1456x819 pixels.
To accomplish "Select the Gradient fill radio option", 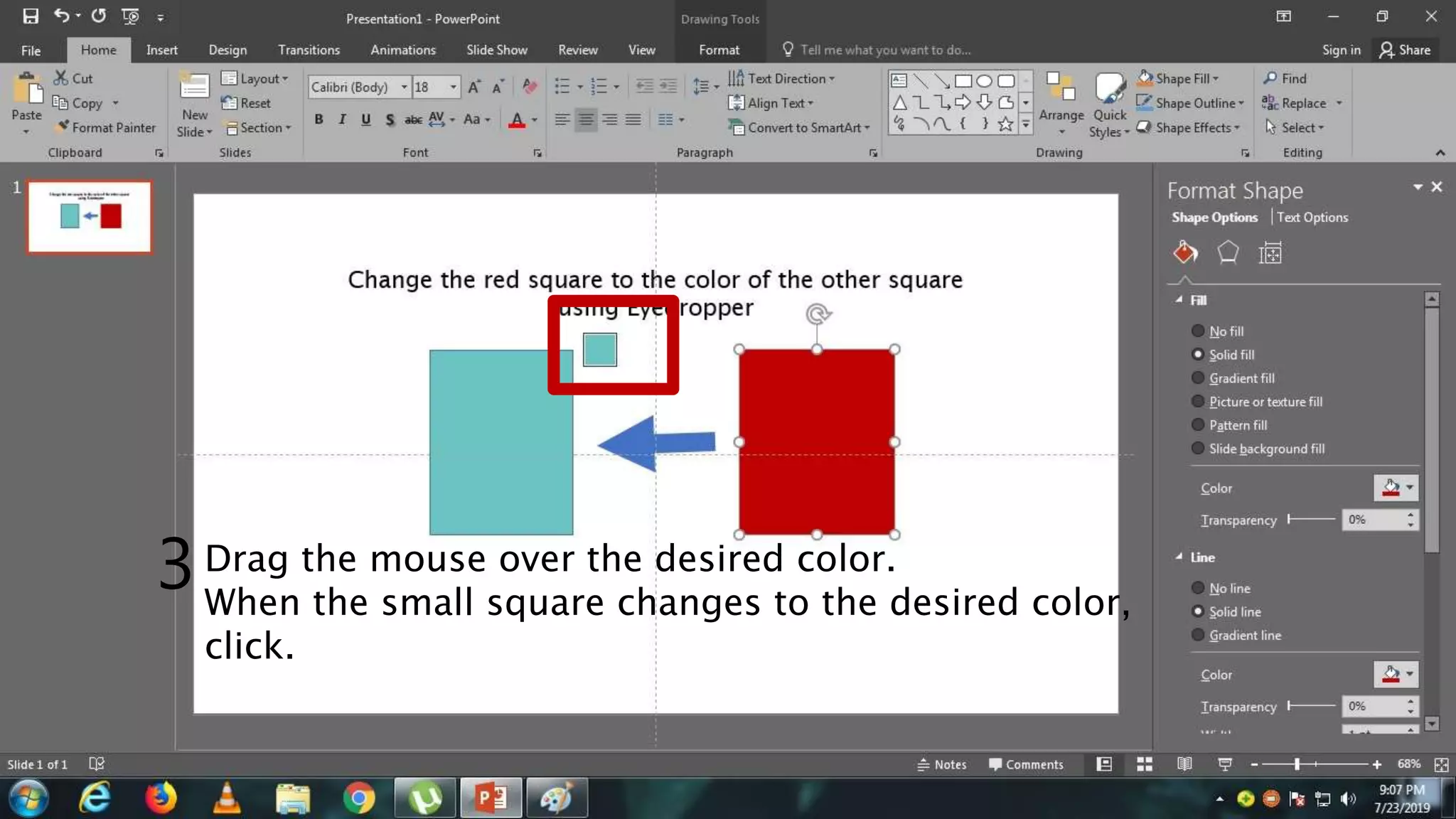I will tap(1198, 378).
